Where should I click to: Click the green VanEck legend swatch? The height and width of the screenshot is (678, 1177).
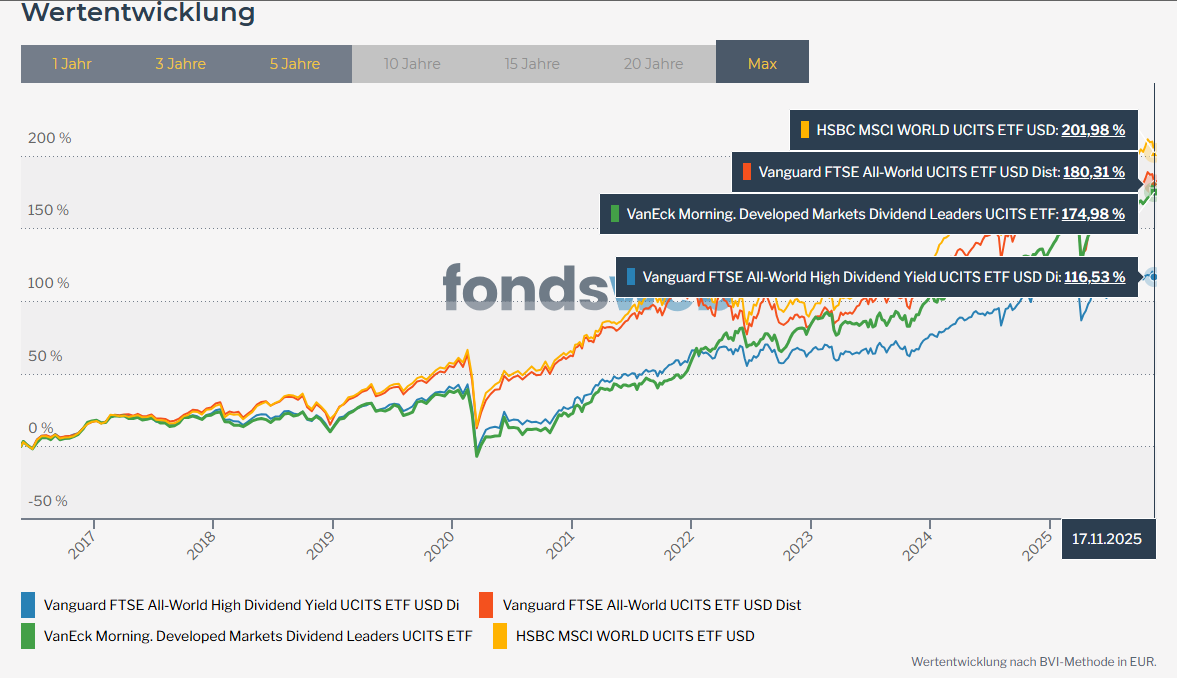(x=28, y=635)
